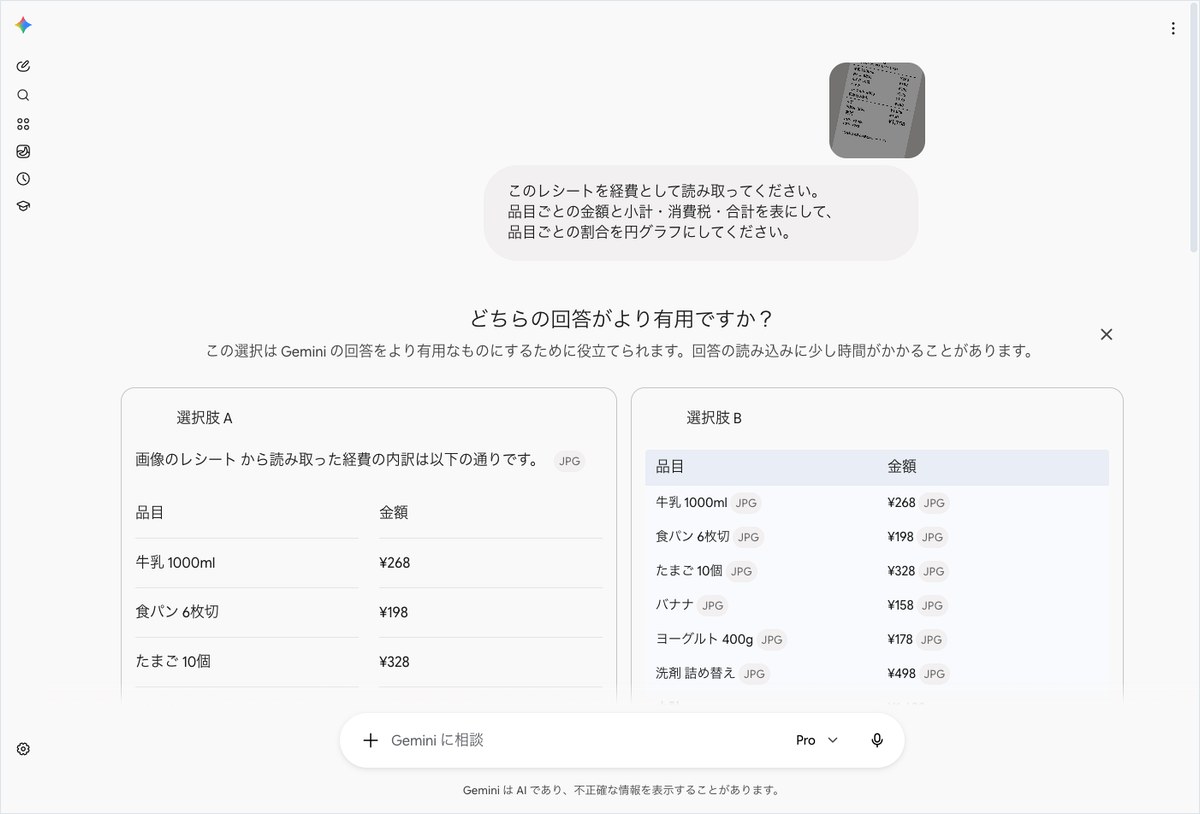The image size is (1200, 814).
Task: Click the plus attach icon in prompt box
Action: tap(370, 740)
